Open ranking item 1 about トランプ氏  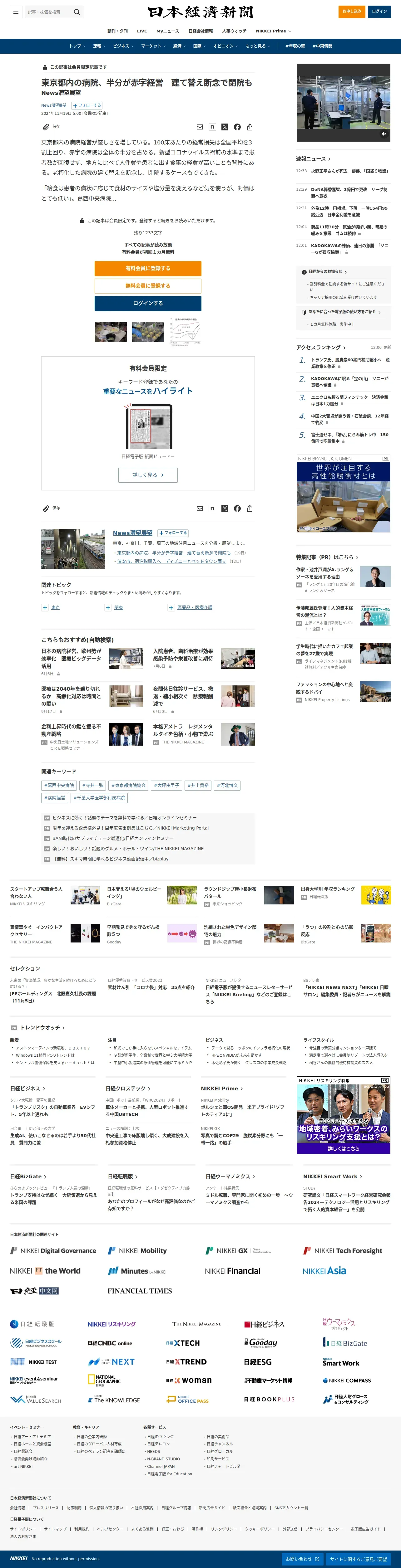coord(350,363)
